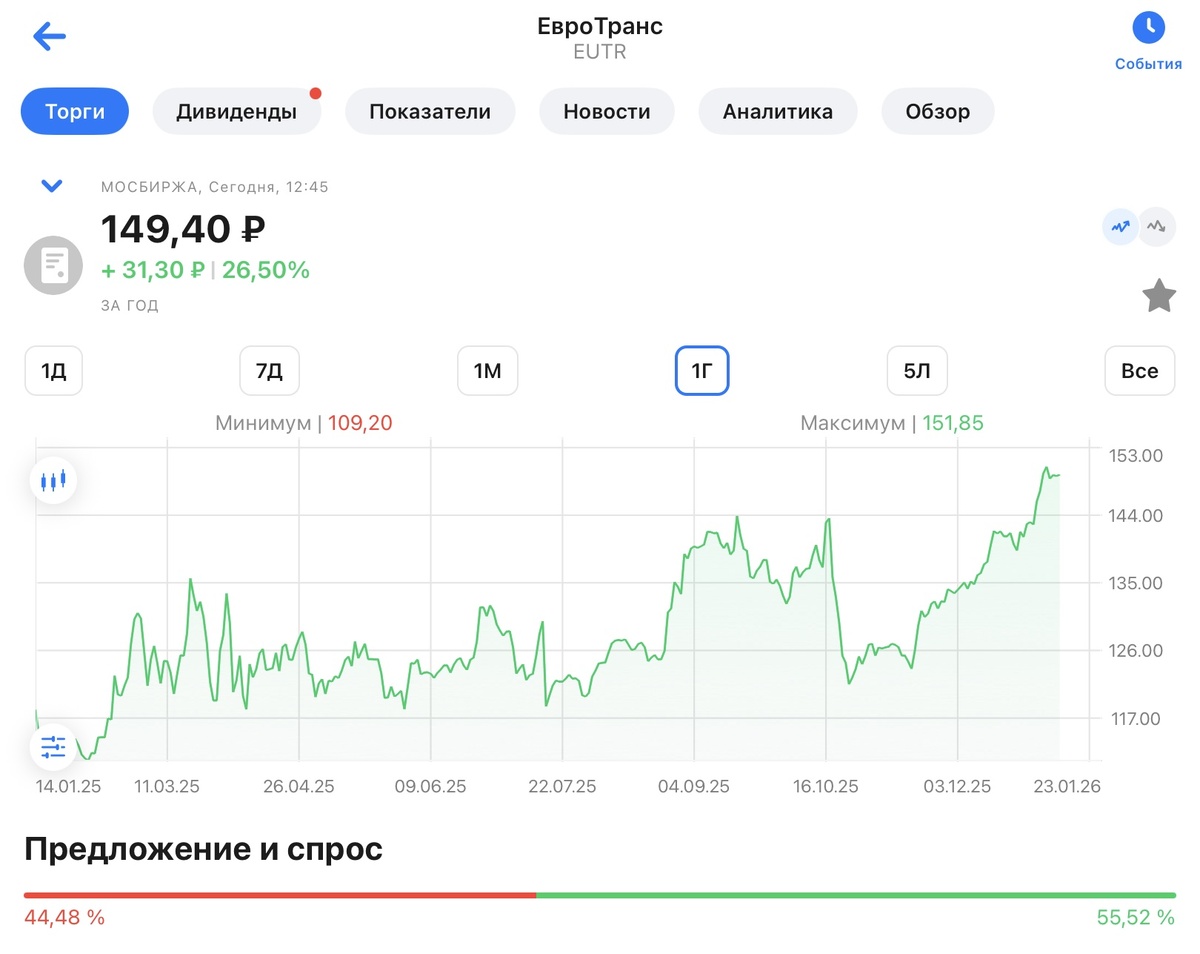This screenshot has height=954, width=1200.
Task: Tap the 22.07.25 date label
Action: point(562,787)
